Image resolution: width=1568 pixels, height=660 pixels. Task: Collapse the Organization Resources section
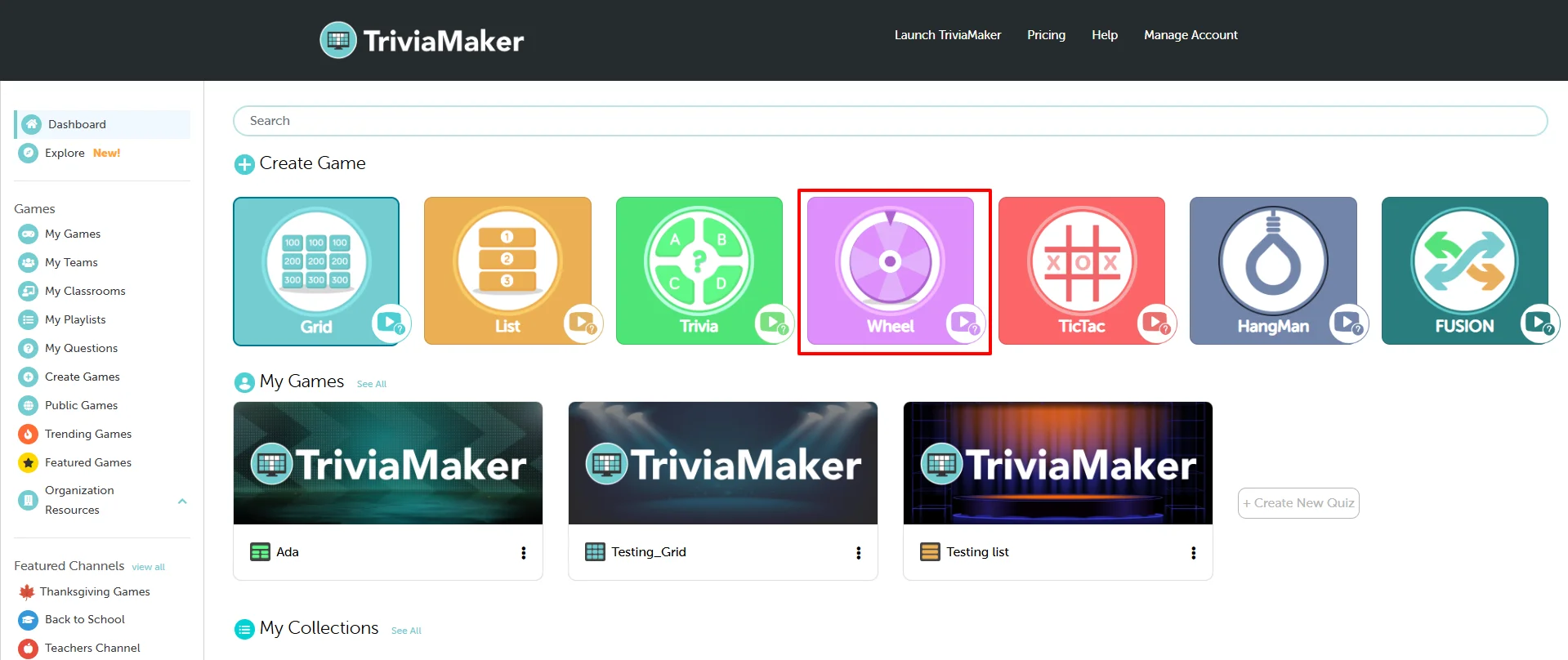pos(182,501)
